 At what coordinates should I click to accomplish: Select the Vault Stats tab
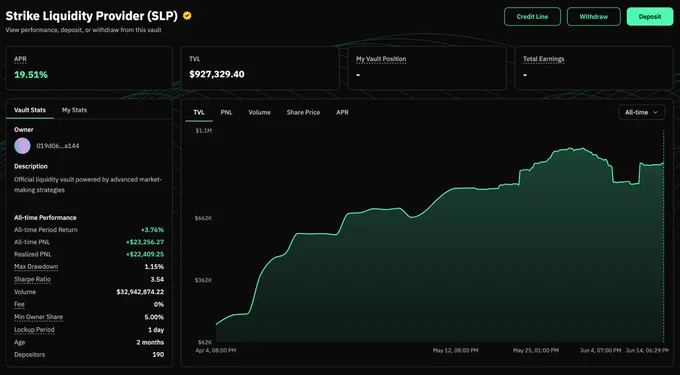30,110
